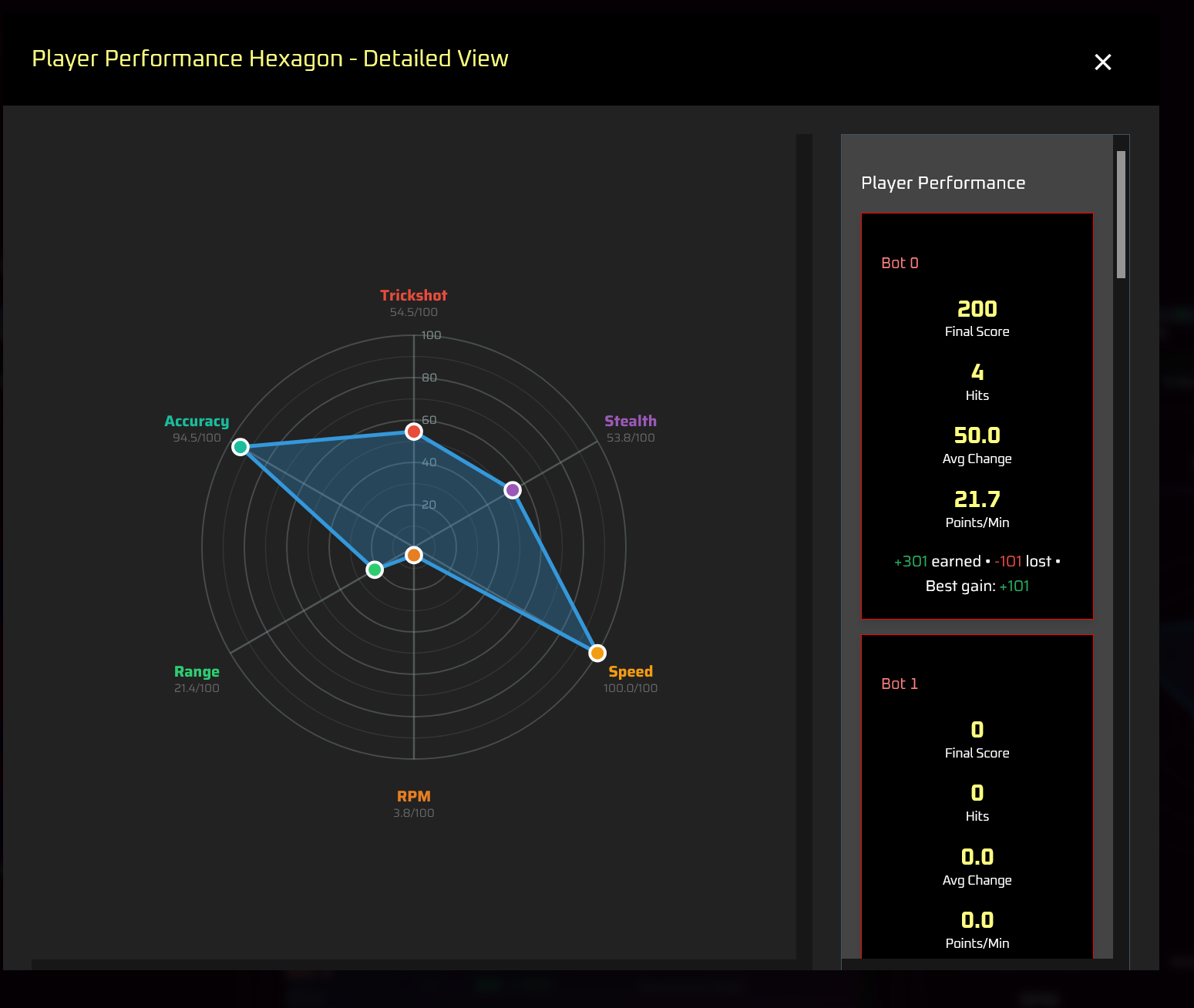Viewport: 1194px width, 1008px height.
Task: Select the orange RPM data point
Action: click(x=414, y=553)
